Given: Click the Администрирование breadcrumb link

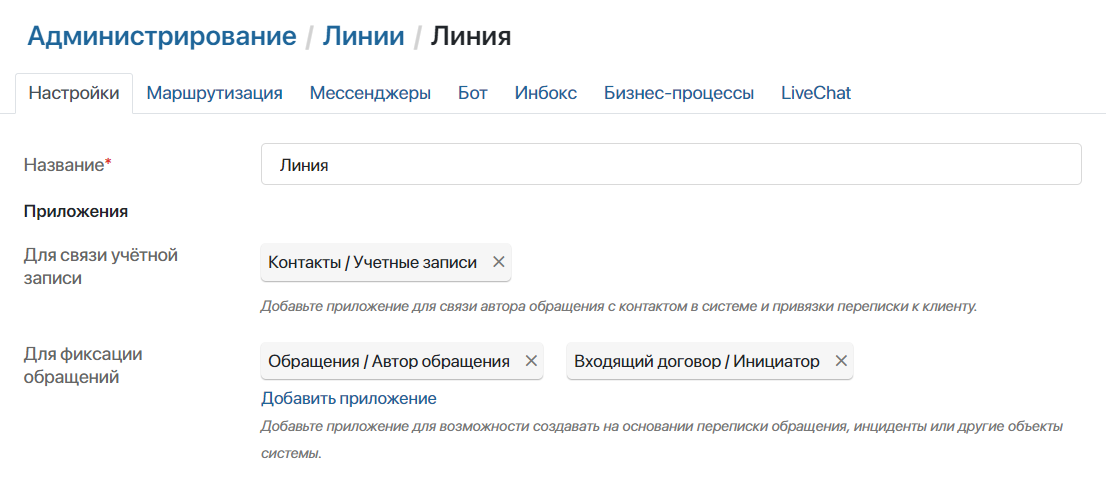Looking at the screenshot, I should [162, 37].
